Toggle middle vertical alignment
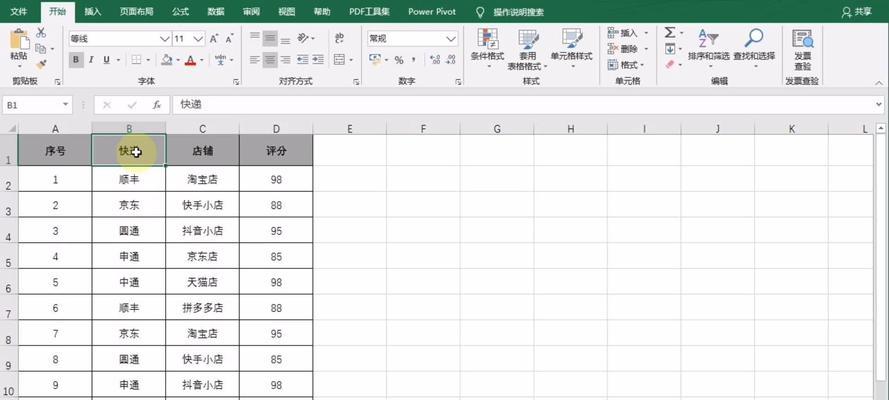Image resolution: width=889 pixels, height=400 pixels. pyautogui.click(x=270, y=39)
